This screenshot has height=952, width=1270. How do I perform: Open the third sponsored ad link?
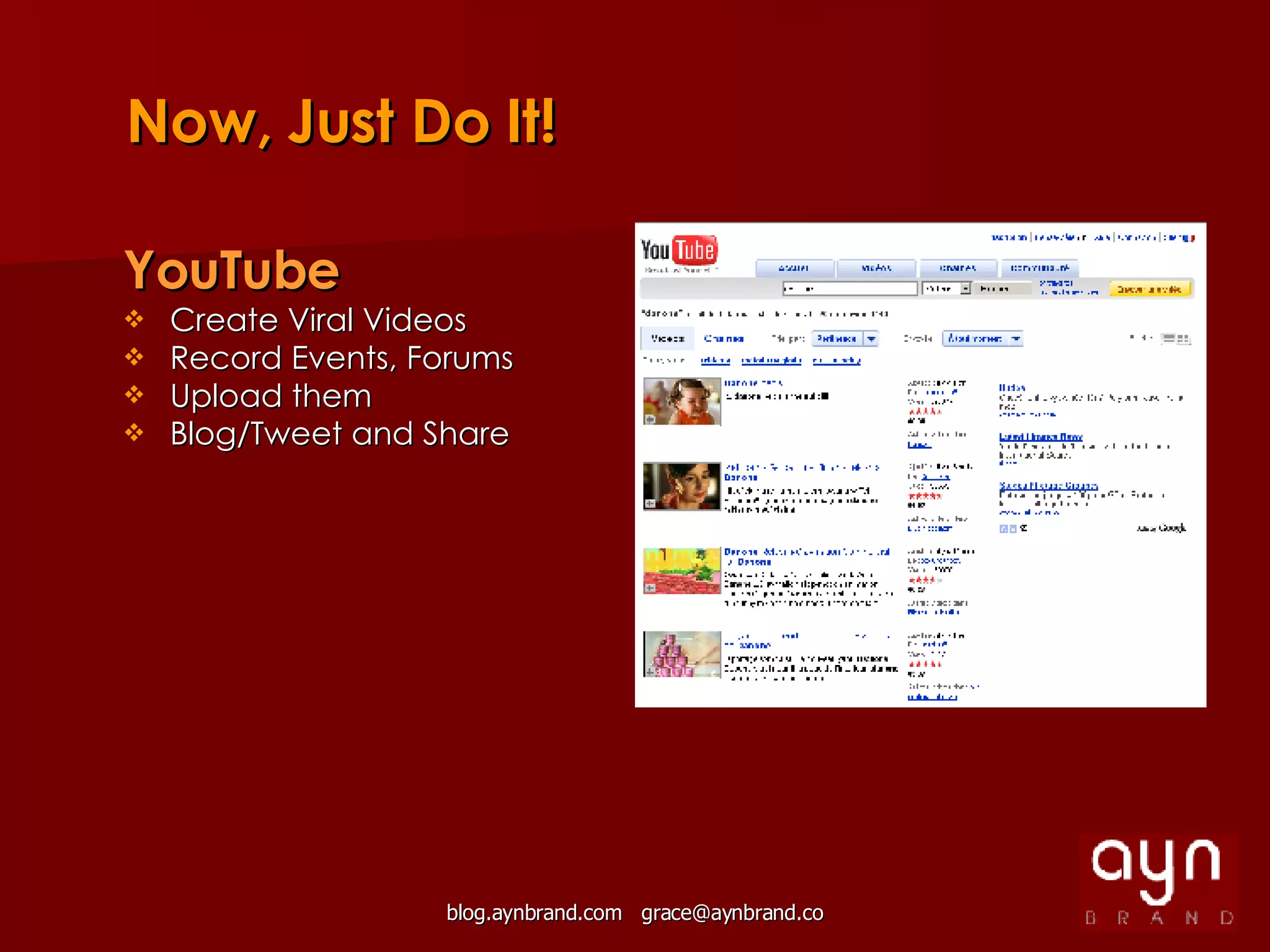click(x=1049, y=486)
